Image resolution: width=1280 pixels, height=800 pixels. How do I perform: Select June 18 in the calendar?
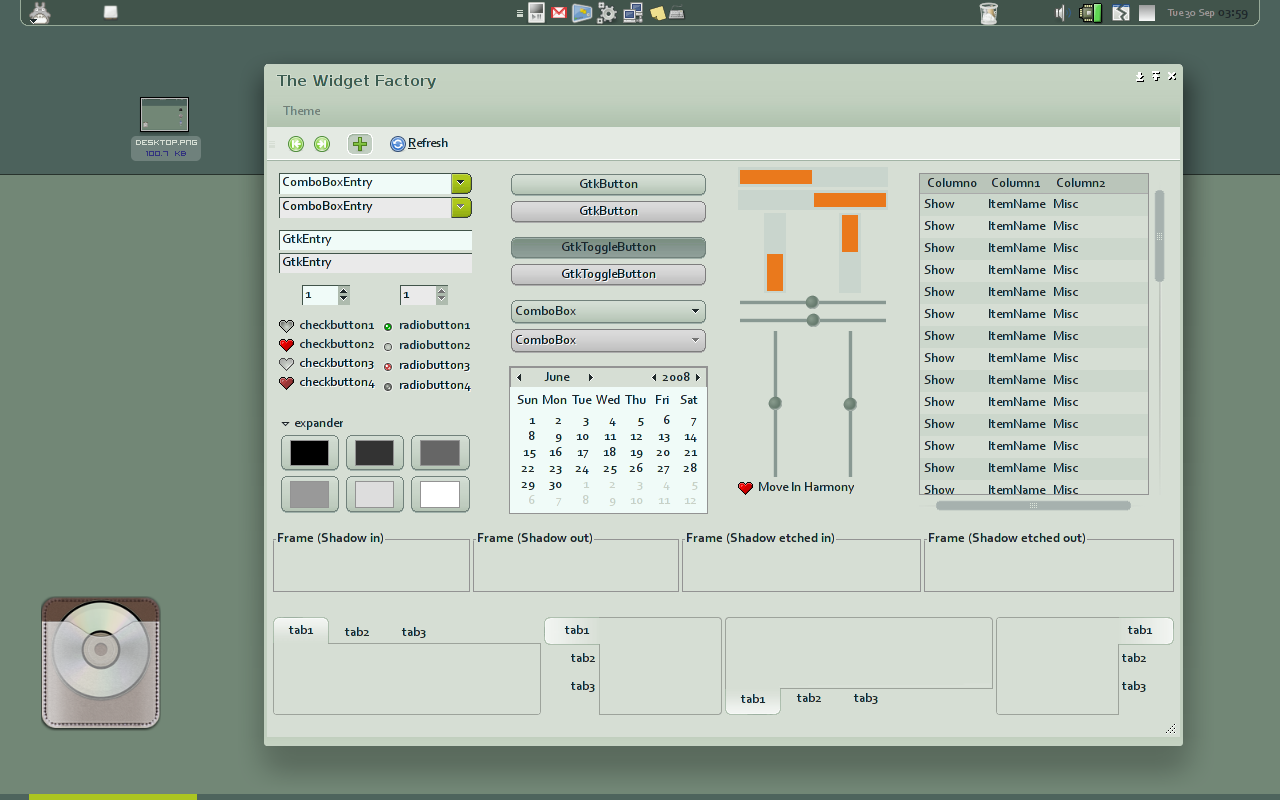[609, 452]
